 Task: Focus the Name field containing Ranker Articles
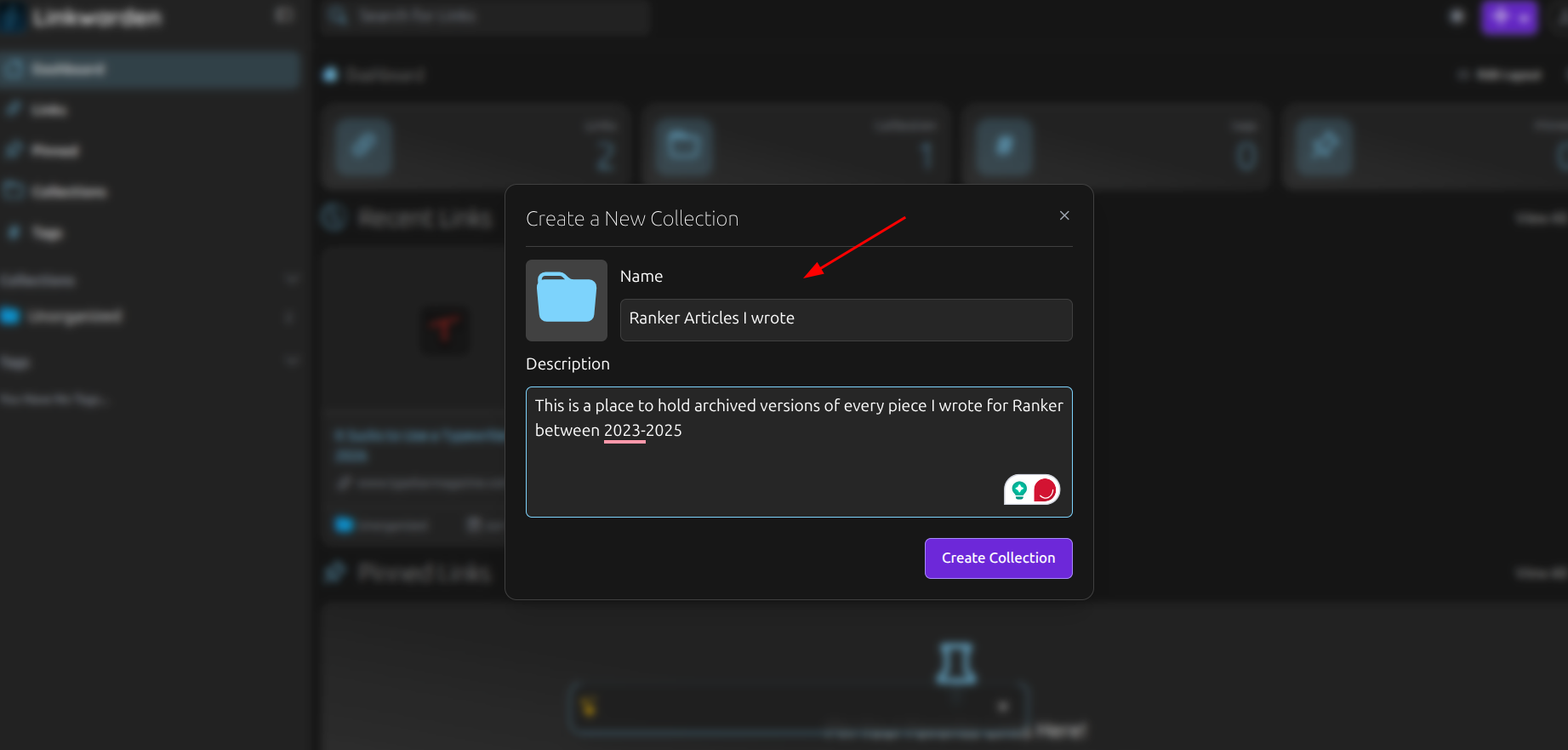click(x=846, y=319)
